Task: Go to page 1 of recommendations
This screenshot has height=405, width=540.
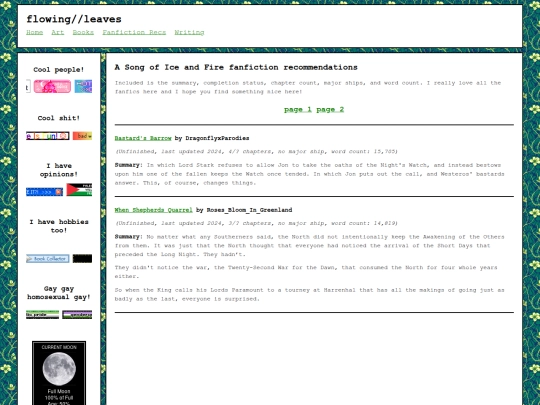Action: tap(298, 110)
